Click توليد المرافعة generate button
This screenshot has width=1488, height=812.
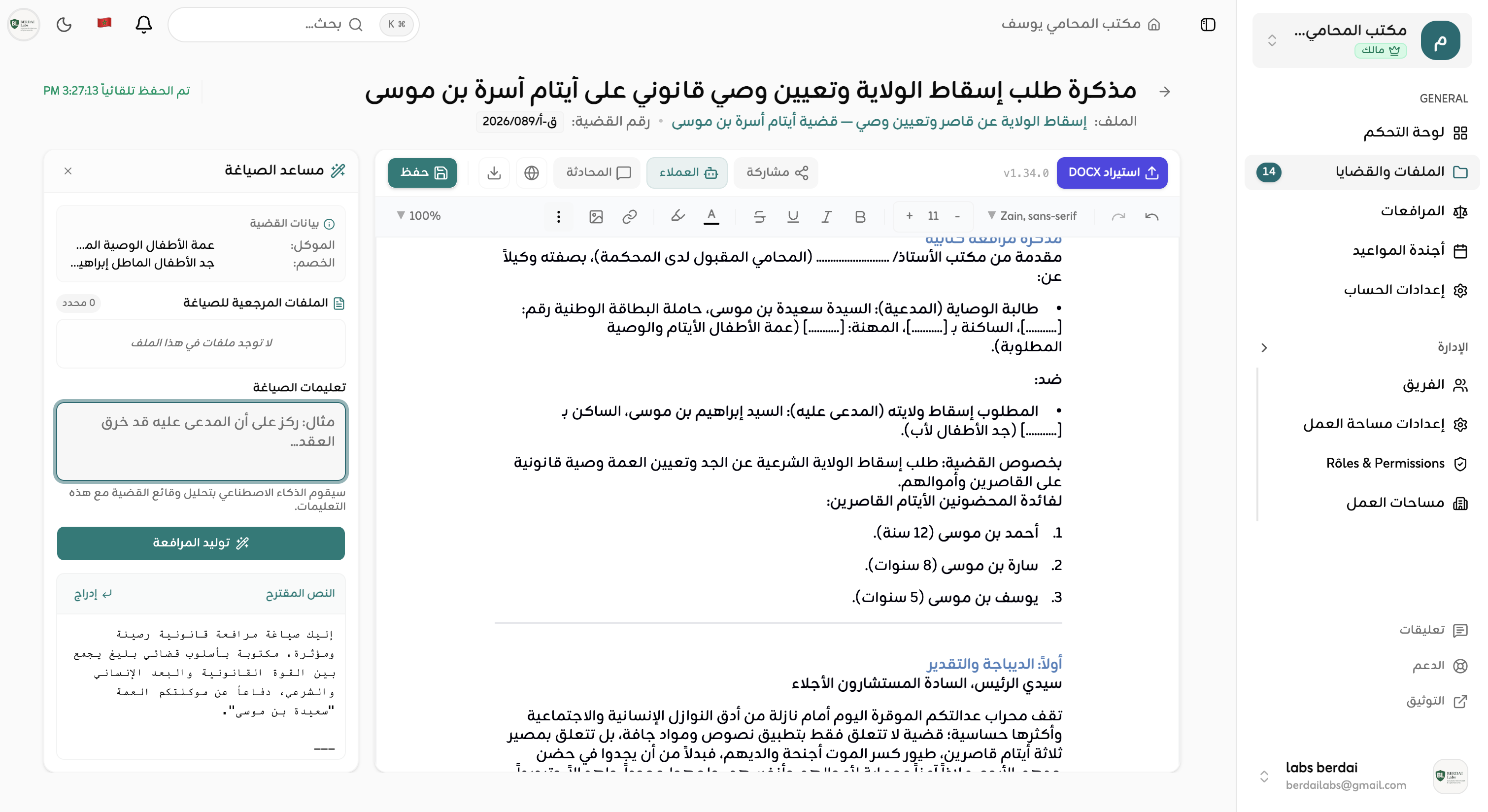click(201, 543)
